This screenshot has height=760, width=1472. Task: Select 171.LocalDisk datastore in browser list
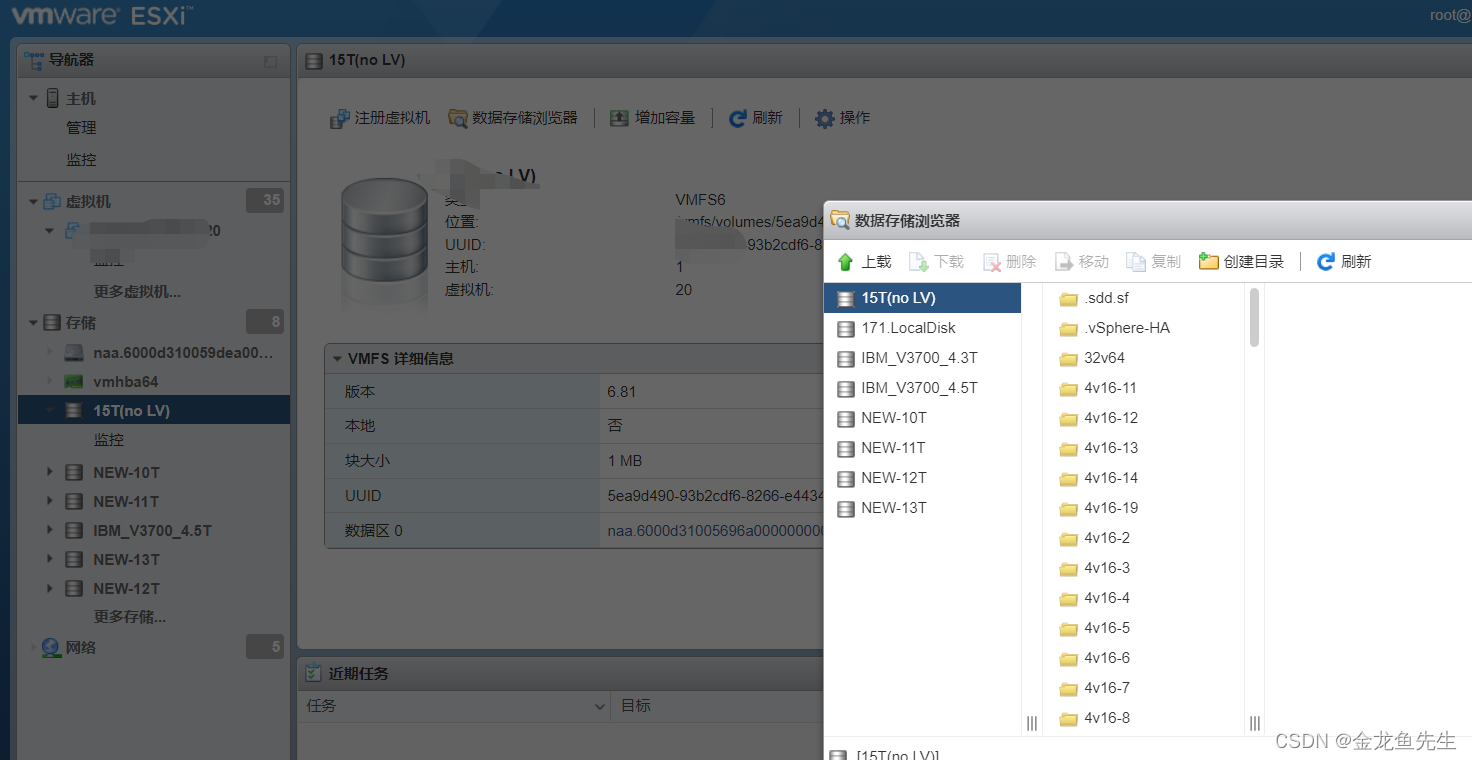[x=922, y=328]
